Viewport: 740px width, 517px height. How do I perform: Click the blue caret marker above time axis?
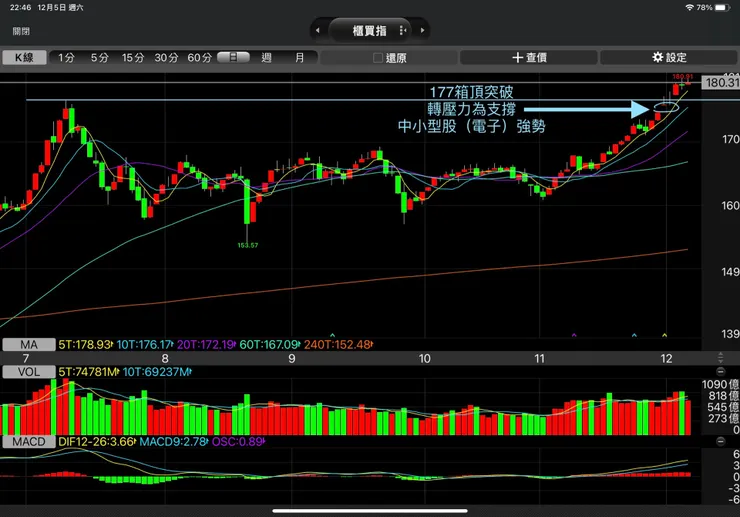[x=634, y=335]
